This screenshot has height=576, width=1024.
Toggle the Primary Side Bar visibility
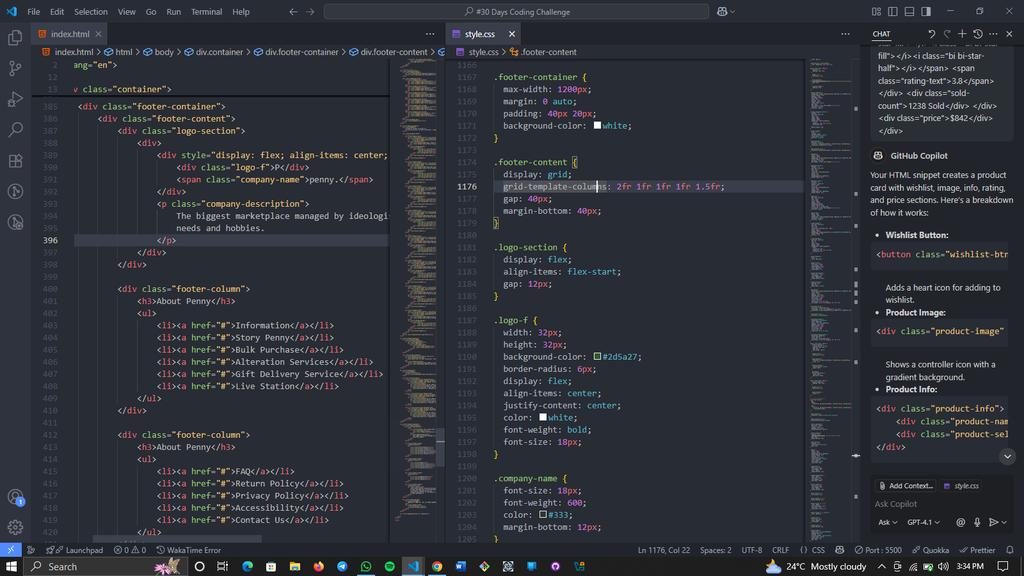click(x=891, y=10)
